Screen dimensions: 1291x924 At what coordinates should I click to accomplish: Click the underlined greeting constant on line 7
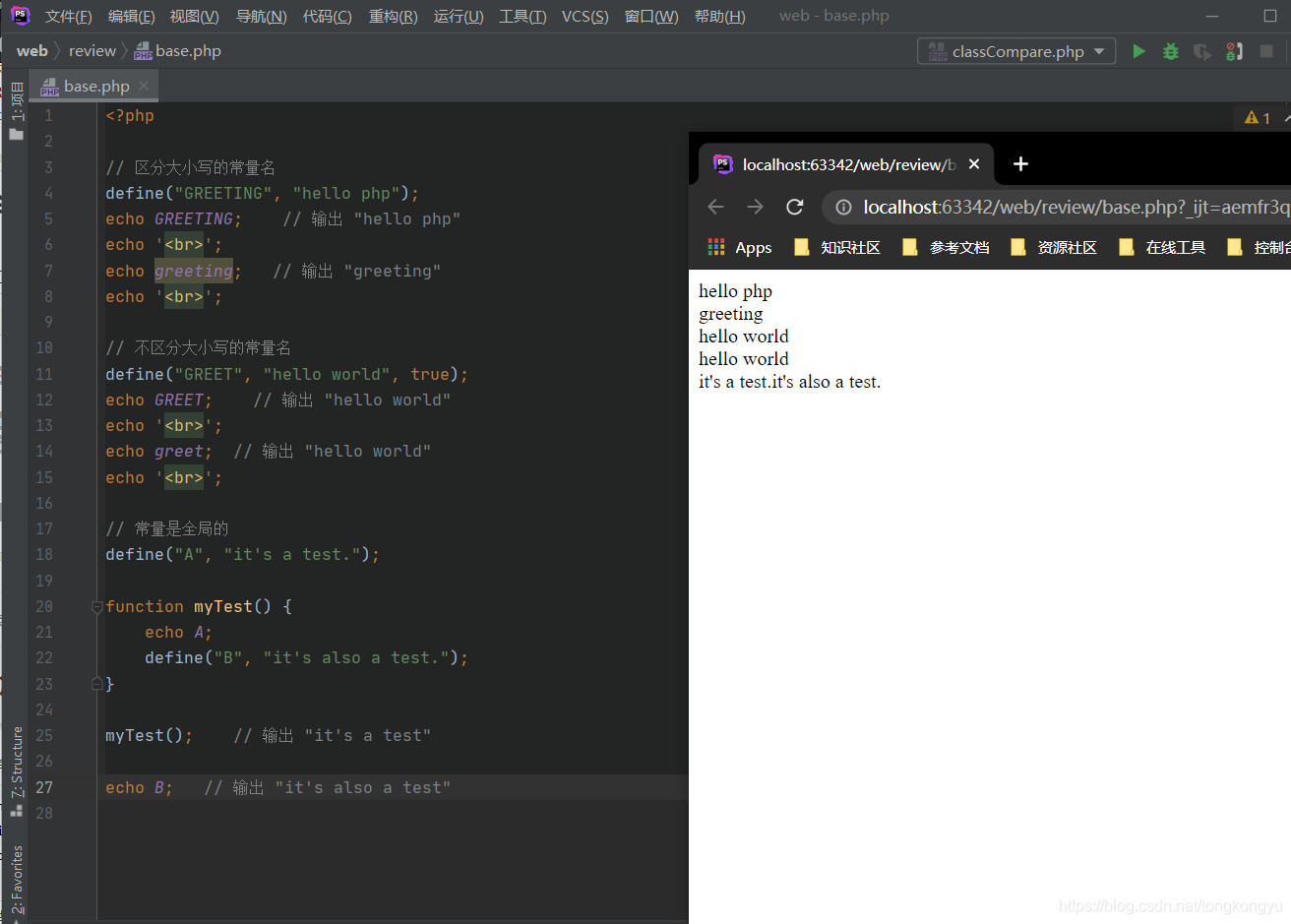(194, 271)
